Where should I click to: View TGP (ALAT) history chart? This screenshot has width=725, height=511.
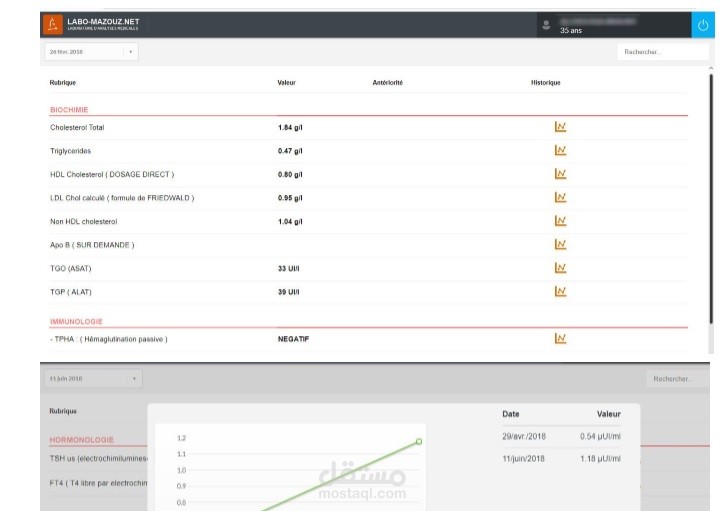tap(560, 291)
